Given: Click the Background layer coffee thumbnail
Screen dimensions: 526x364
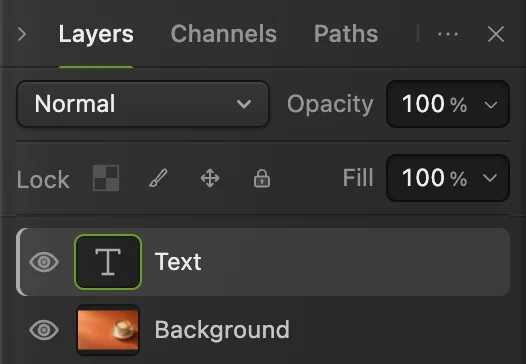Looking at the screenshot, I should tap(108, 330).
